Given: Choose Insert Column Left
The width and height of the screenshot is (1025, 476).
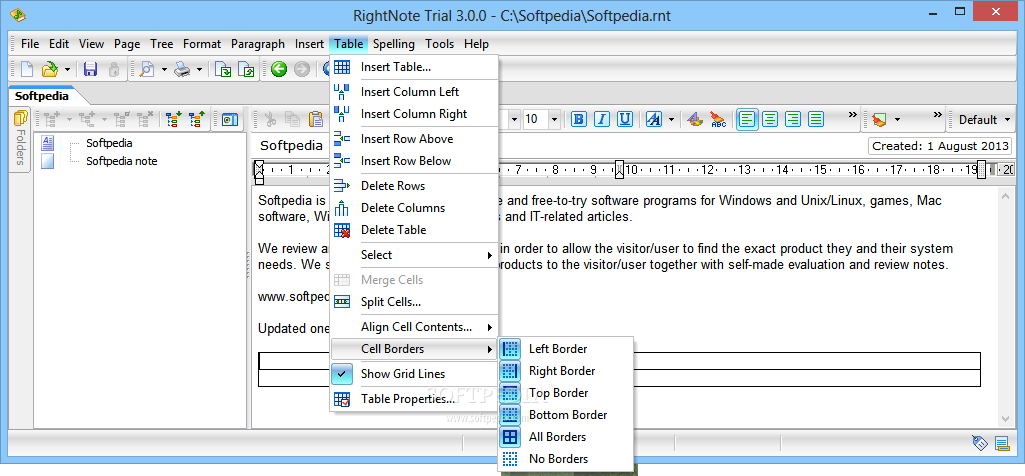Looking at the screenshot, I should click(414, 92).
